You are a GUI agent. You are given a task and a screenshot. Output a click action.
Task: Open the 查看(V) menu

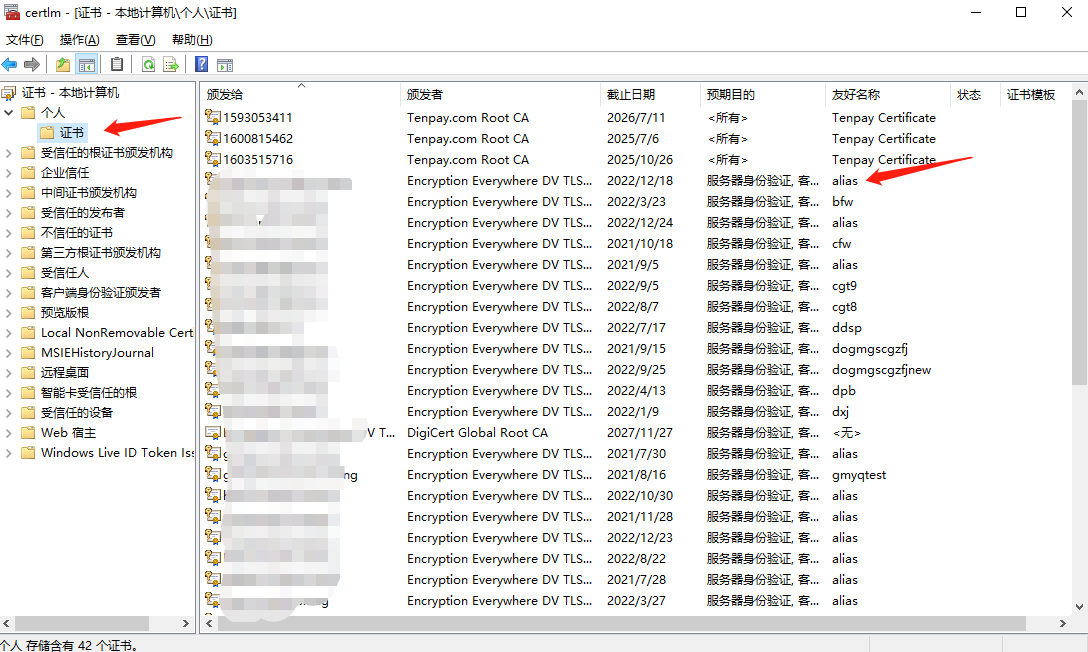pyautogui.click(x=135, y=40)
